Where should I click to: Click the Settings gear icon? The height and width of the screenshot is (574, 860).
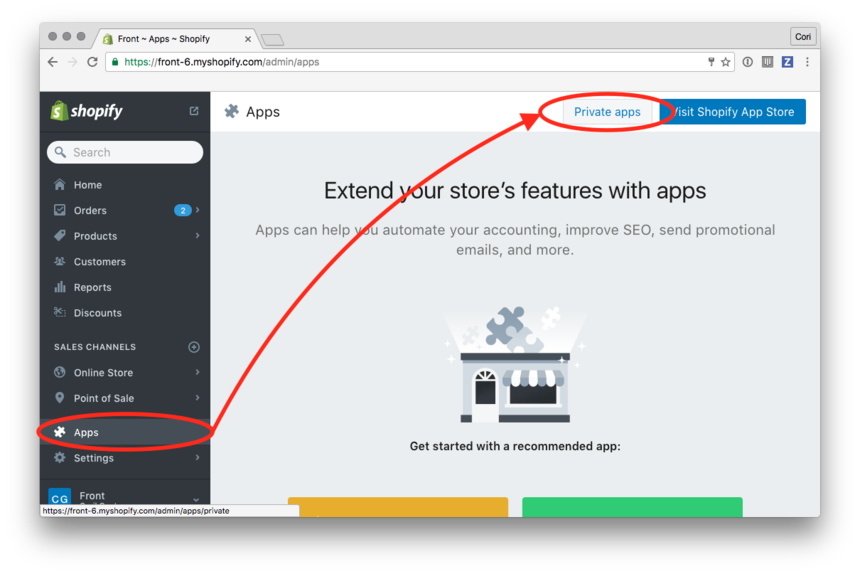click(x=60, y=457)
